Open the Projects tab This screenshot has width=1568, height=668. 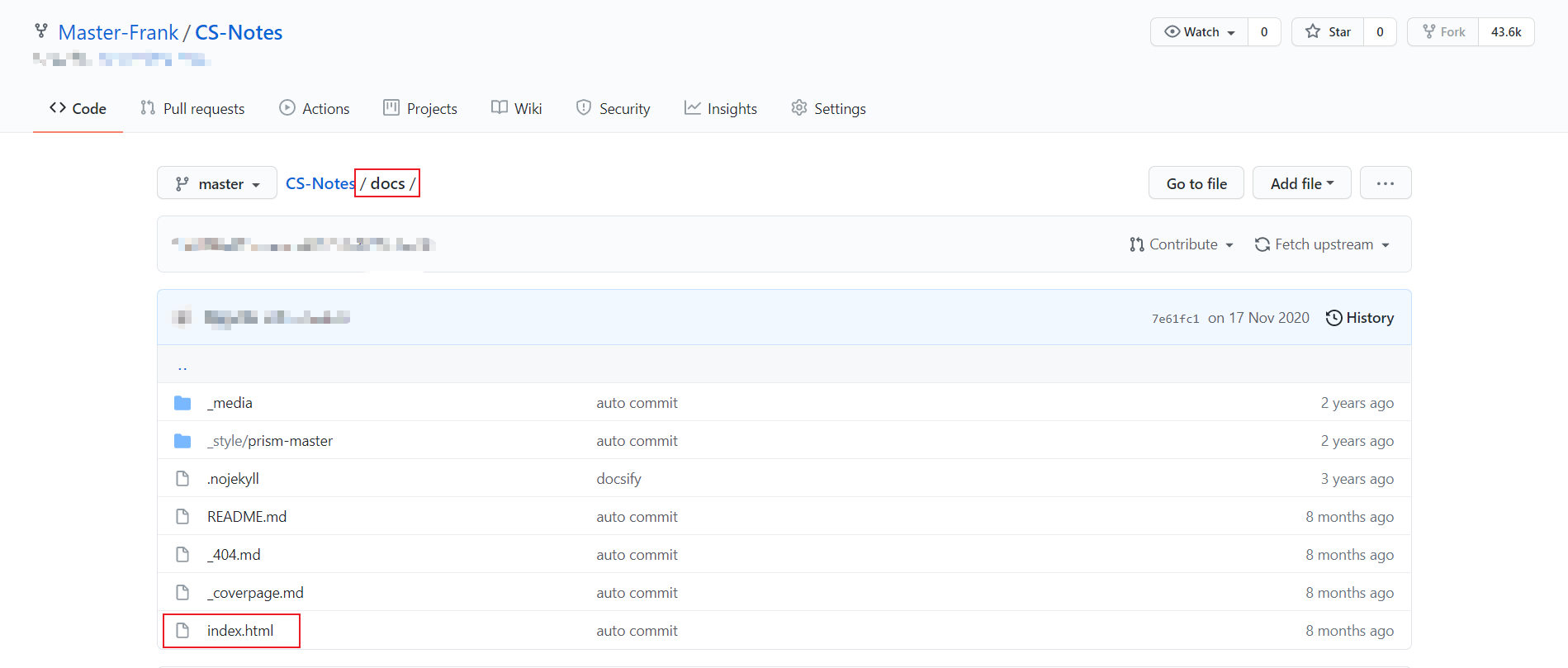tap(420, 108)
